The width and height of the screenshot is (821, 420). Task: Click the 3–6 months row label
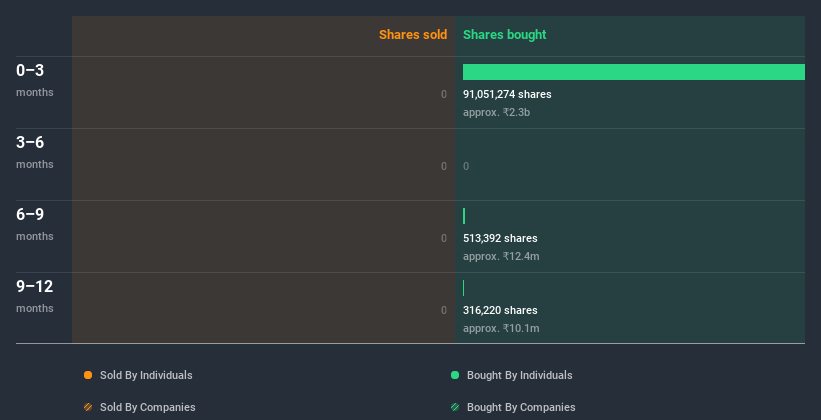(35, 152)
